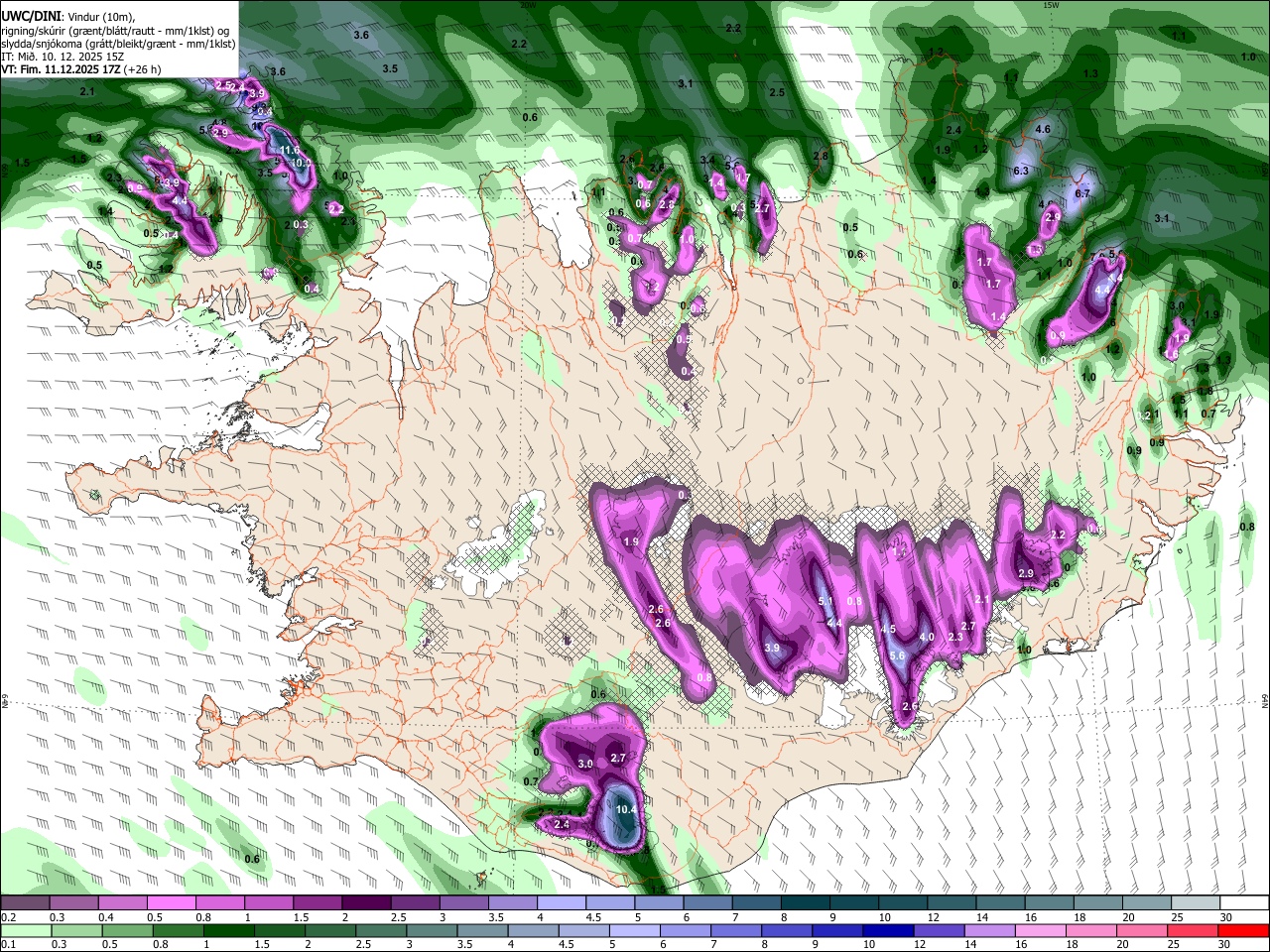Click the 'slydda/snjókoma' legend description line
Image resolution: width=1270 pixels, height=952 pixels.
tap(118, 44)
